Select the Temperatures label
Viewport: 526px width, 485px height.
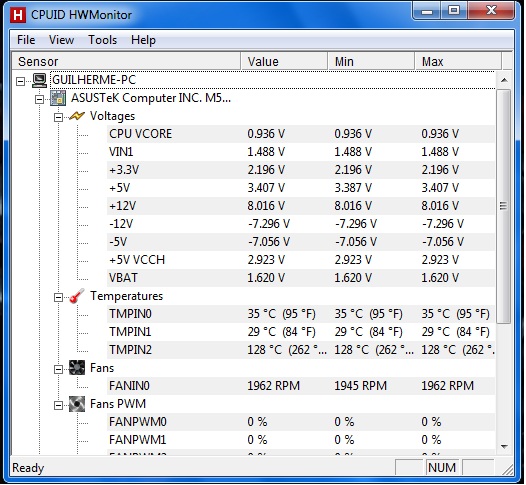coord(126,296)
